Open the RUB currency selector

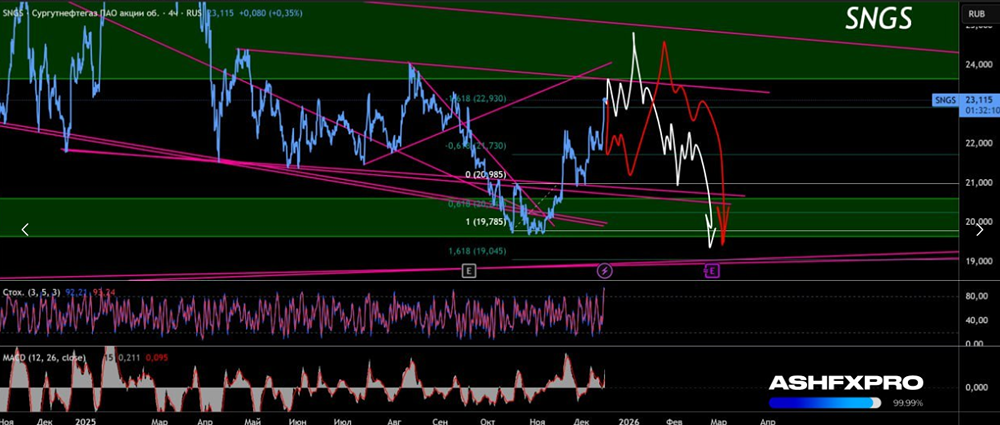click(x=976, y=13)
